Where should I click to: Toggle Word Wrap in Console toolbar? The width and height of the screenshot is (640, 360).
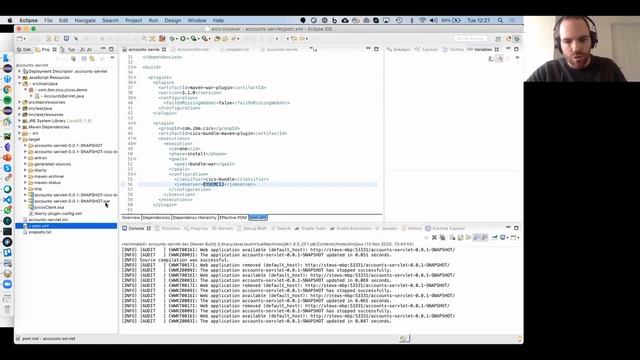[x=468, y=238]
